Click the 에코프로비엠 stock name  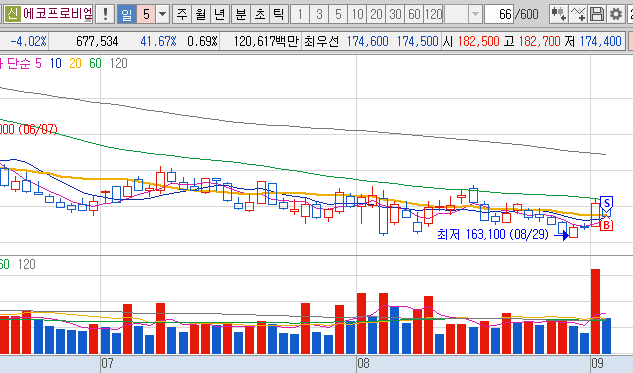[x=58, y=15]
